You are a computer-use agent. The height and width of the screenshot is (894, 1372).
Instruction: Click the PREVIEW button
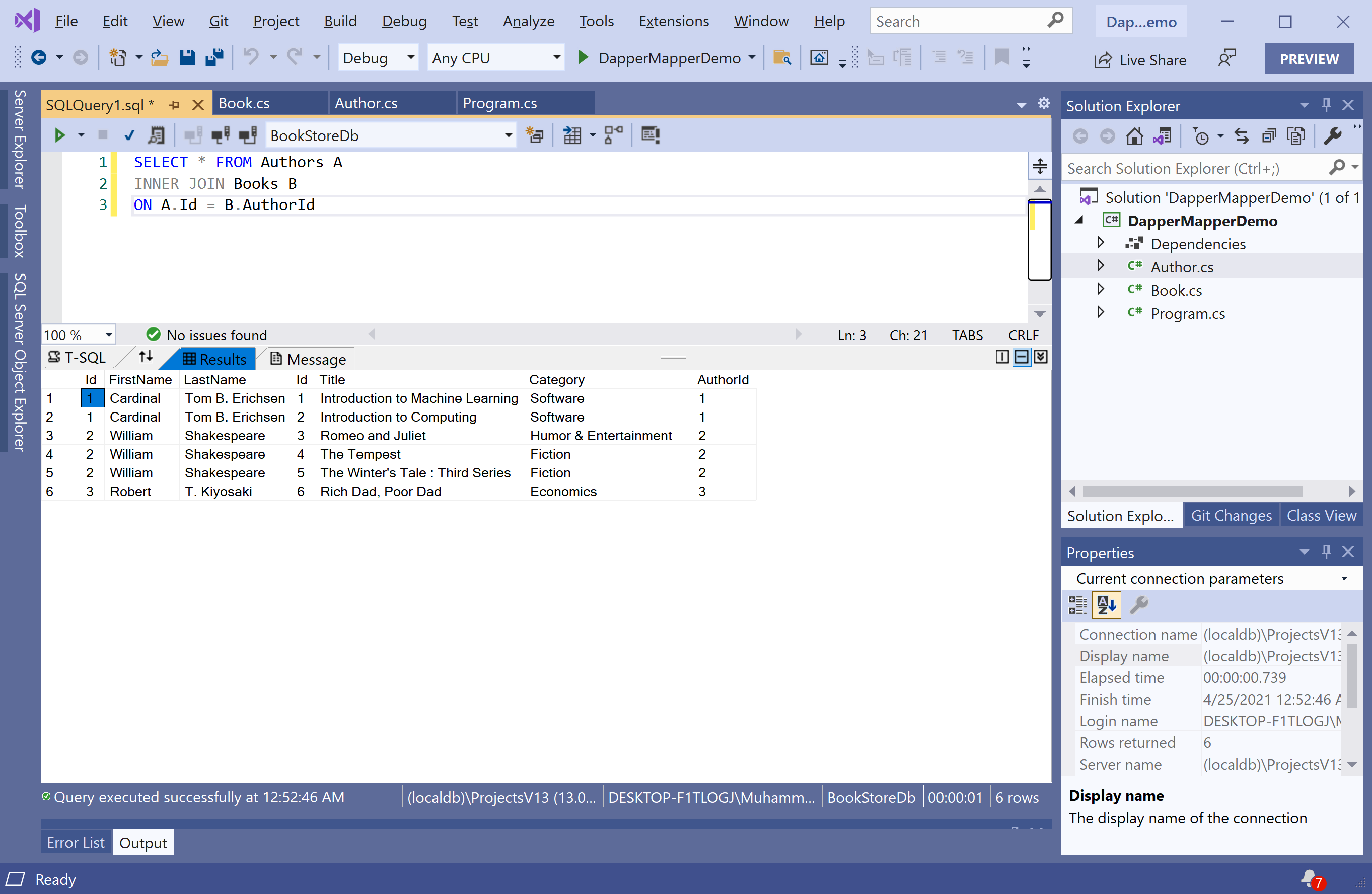click(1309, 59)
